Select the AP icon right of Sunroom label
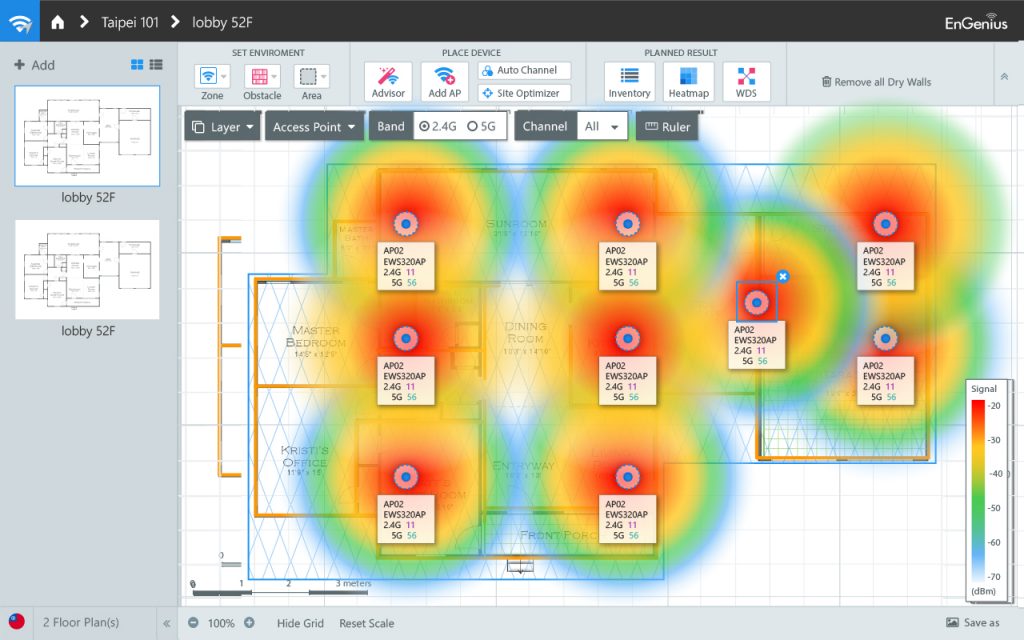This screenshot has width=1024, height=640. pyautogui.click(x=628, y=224)
